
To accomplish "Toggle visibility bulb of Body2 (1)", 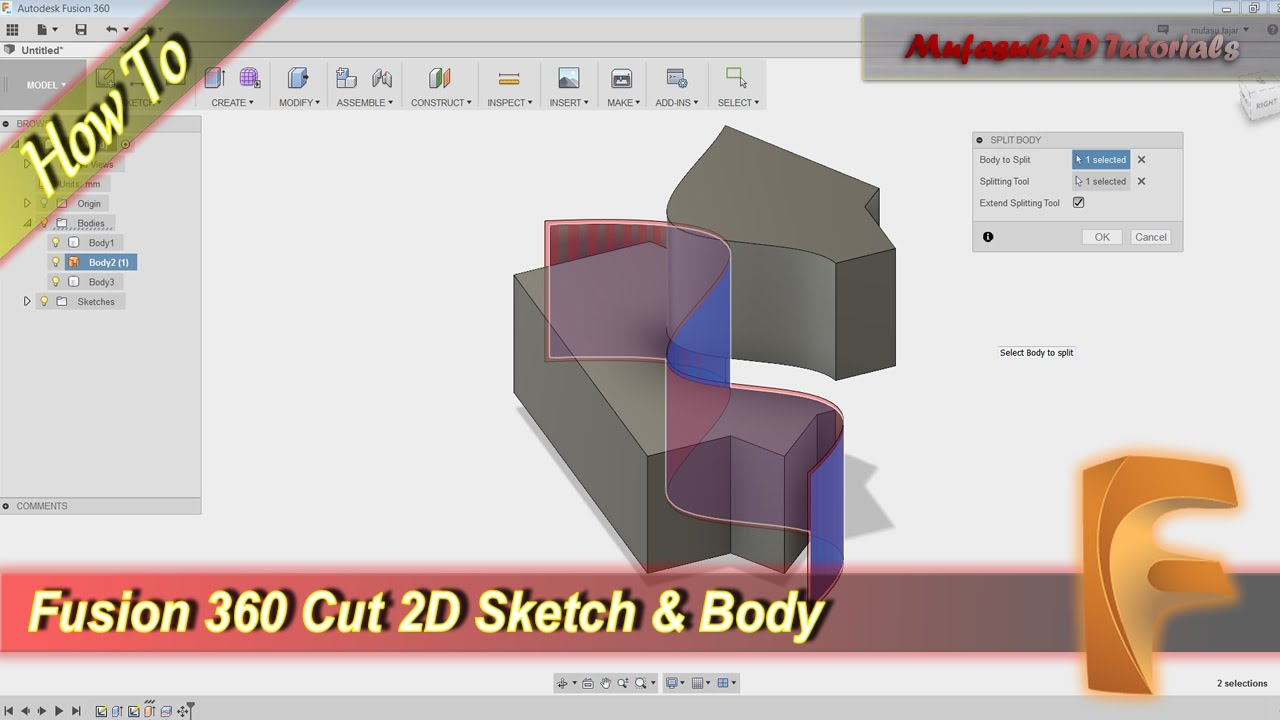I will (56, 262).
